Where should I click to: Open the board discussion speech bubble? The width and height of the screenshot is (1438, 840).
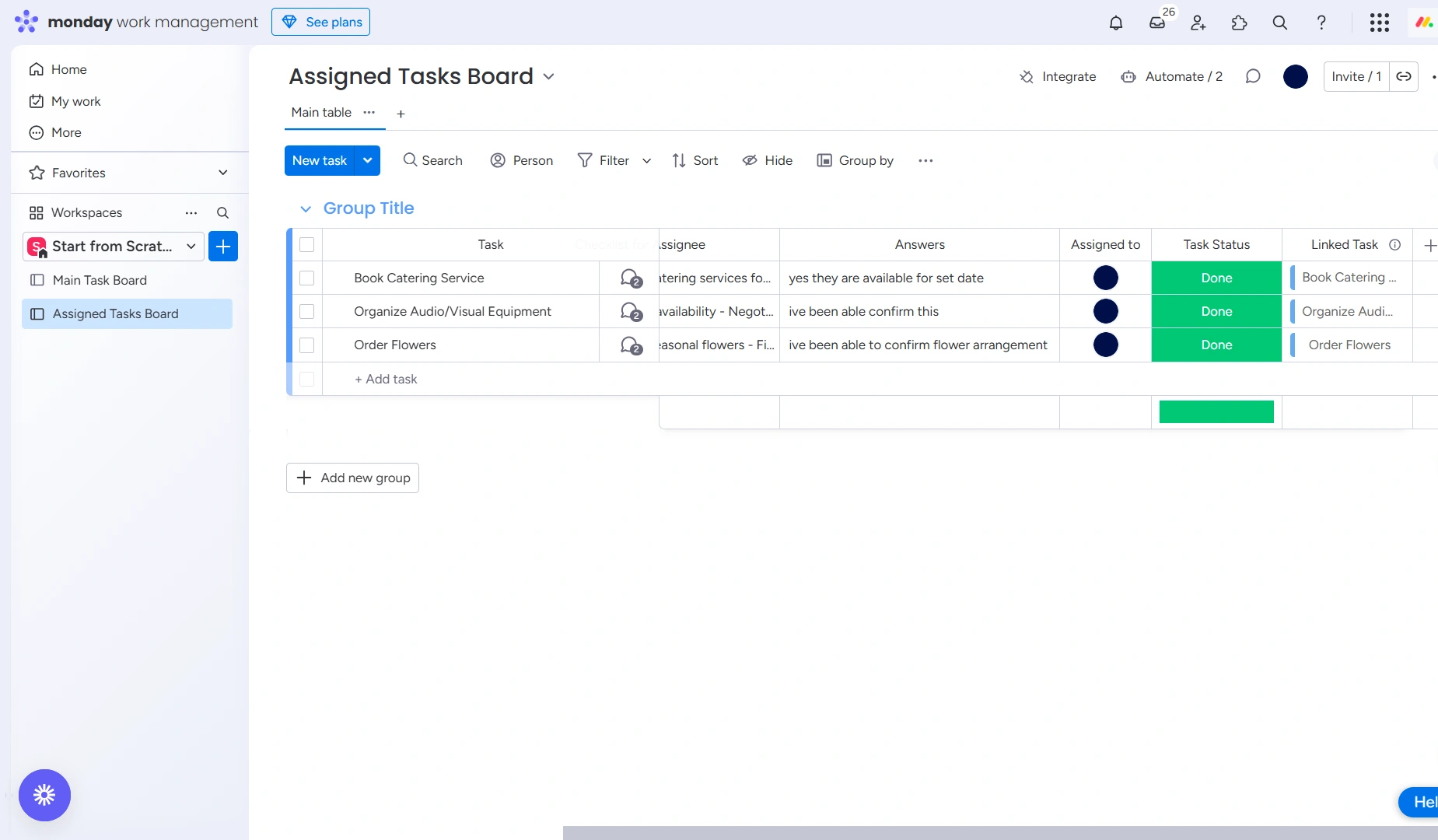1253,76
